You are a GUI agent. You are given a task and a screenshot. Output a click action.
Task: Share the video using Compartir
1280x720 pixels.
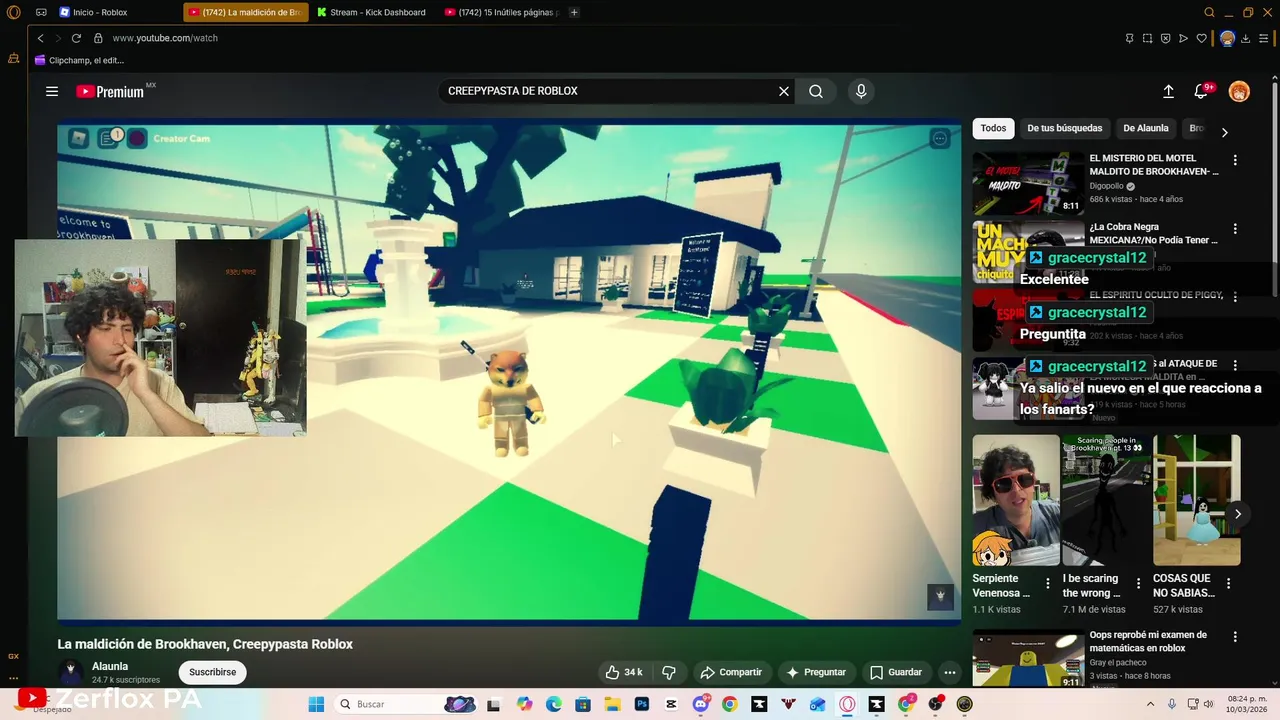[731, 672]
